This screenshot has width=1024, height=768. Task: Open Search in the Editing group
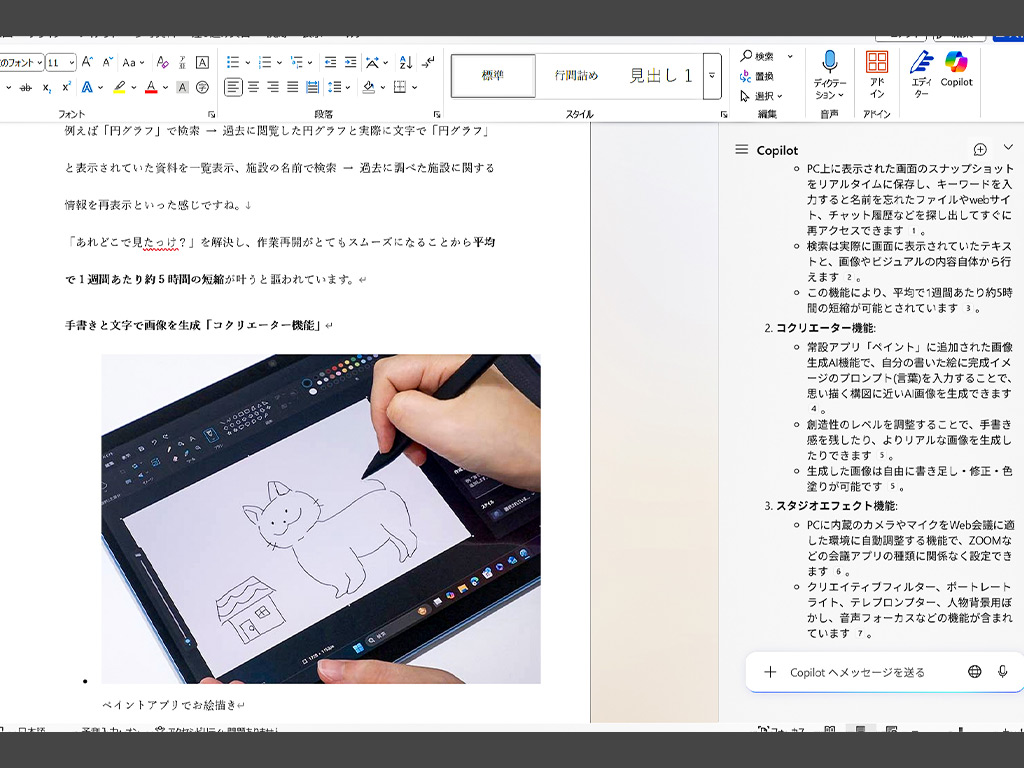(758, 56)
